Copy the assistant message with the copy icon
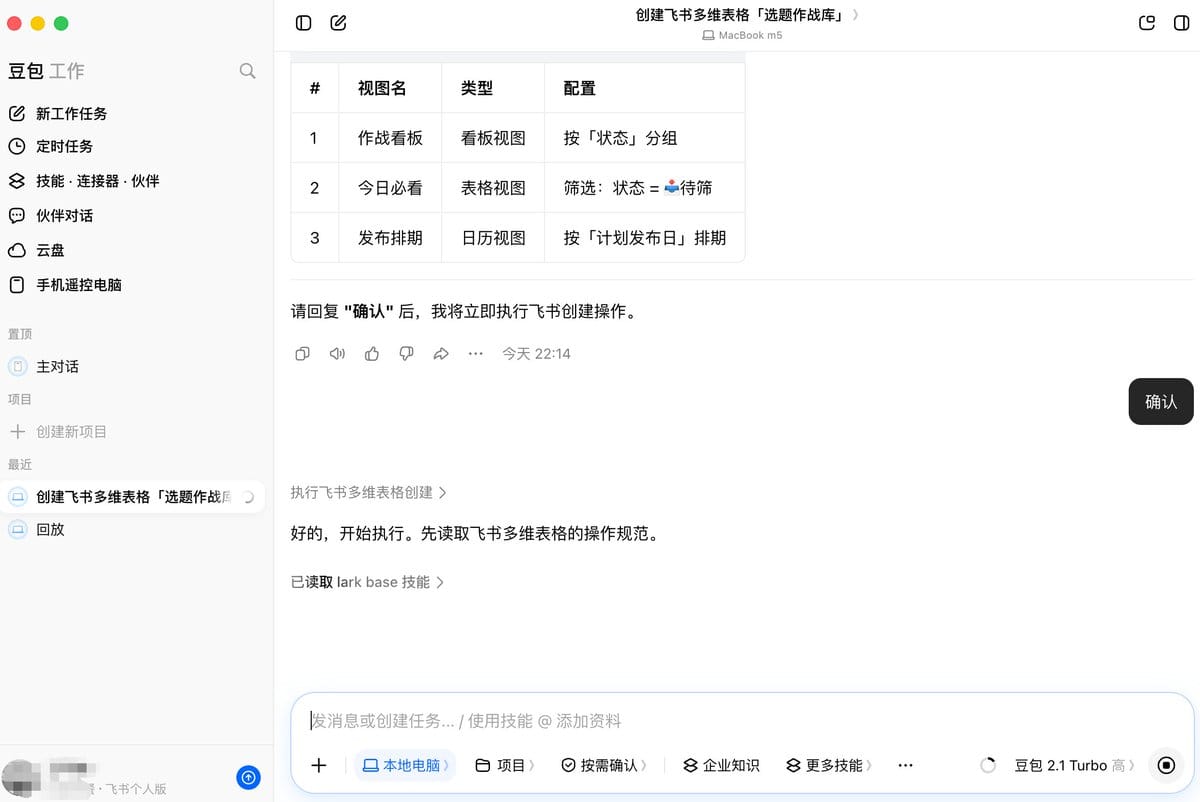1200x802 pixels. (x=303, y=354)
